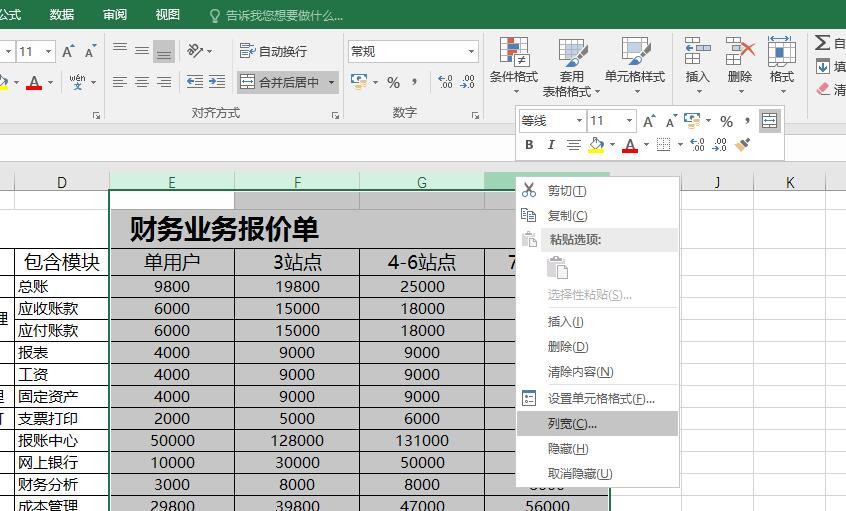
Task: Toggle bold in the mini toolbar
Action: pyautogui.click(x=529, y=145)
